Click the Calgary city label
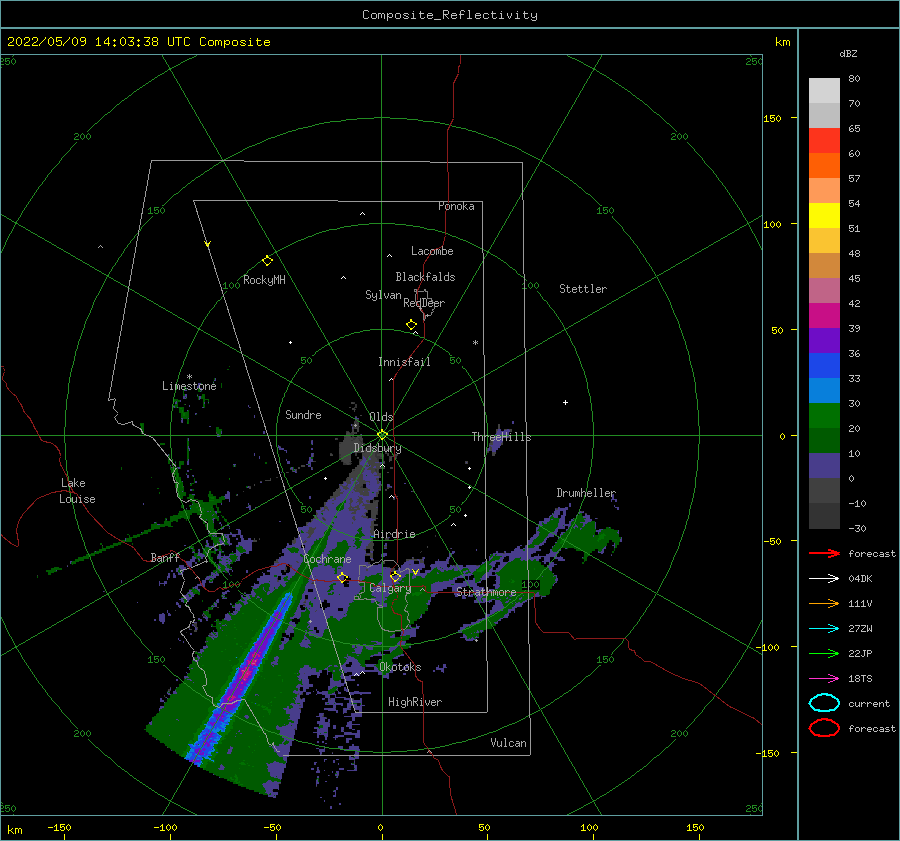Screen dimensions: 900x841 click(390, 588)
